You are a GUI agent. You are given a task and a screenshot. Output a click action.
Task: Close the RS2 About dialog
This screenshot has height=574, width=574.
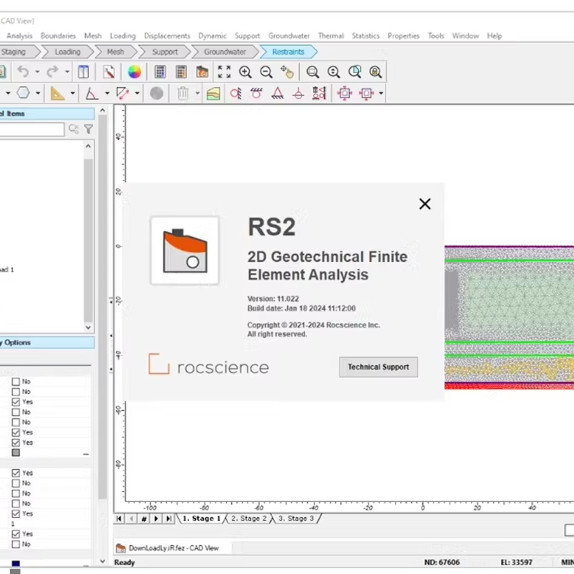[x=425, y=204]
